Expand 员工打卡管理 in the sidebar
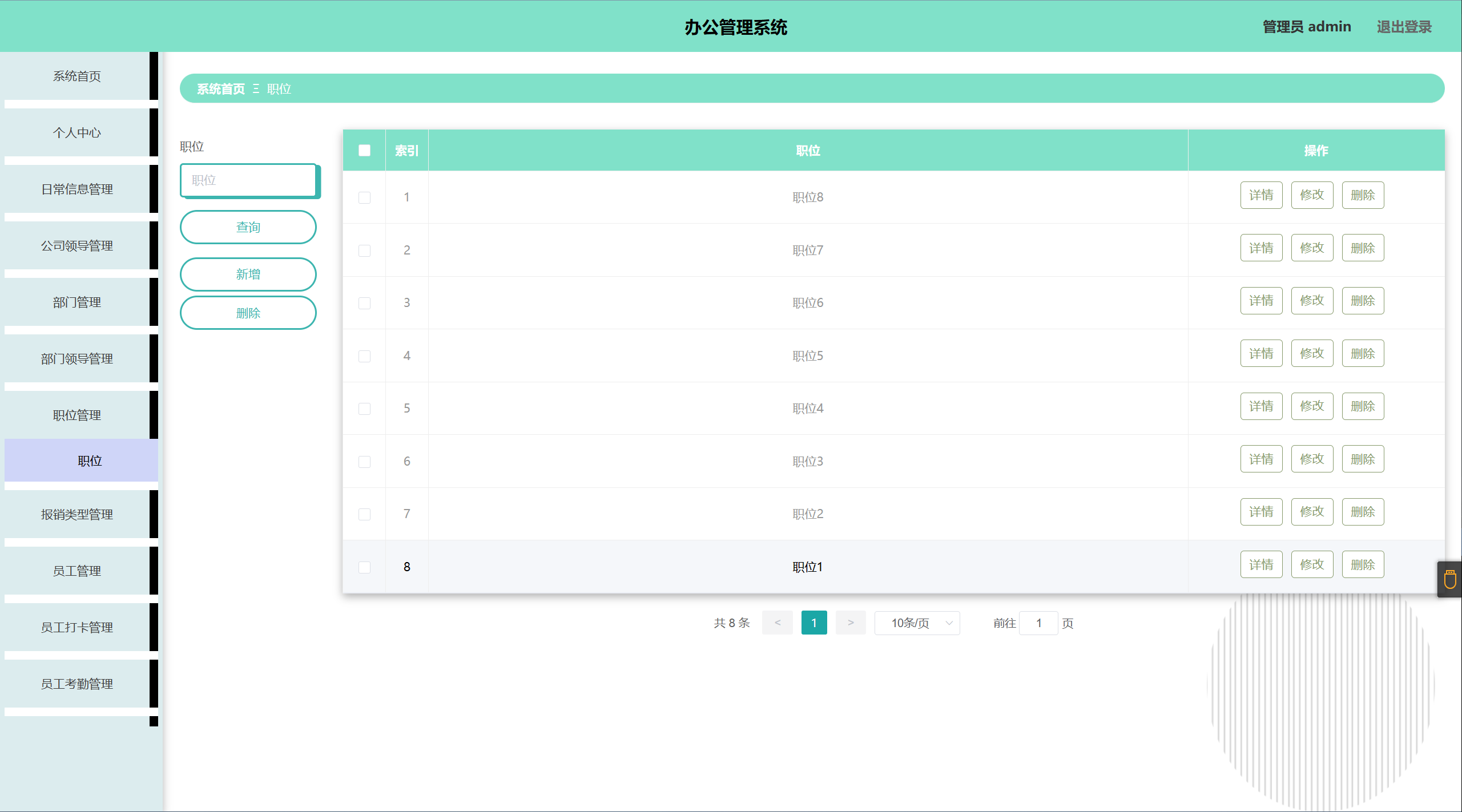 77,627
